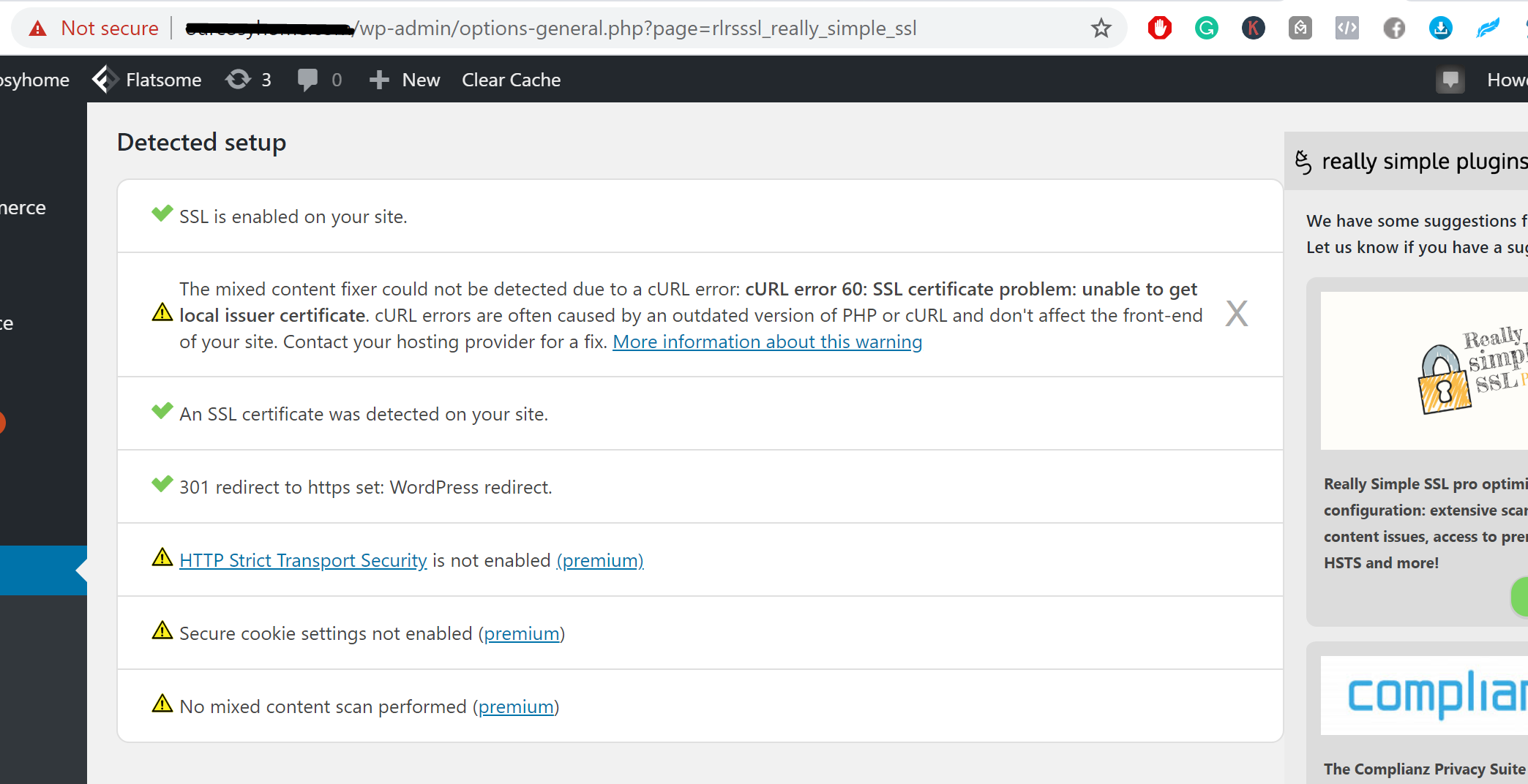
Task: Click Clear Cache in the admin bar
Action: click(511, 80)
